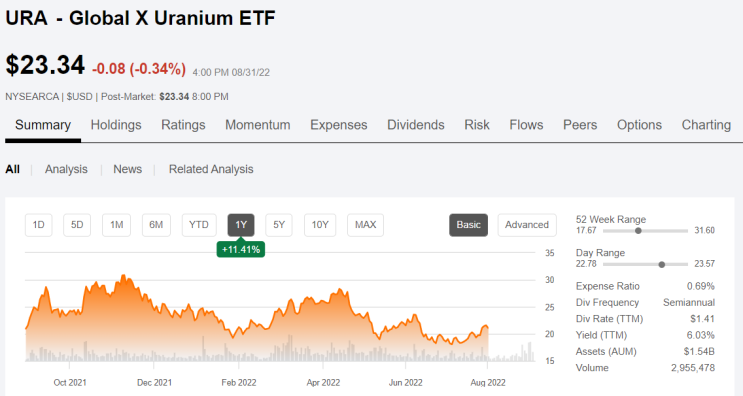
Task: Switch chart to 5Y range
Action: (x=279, y=225)
